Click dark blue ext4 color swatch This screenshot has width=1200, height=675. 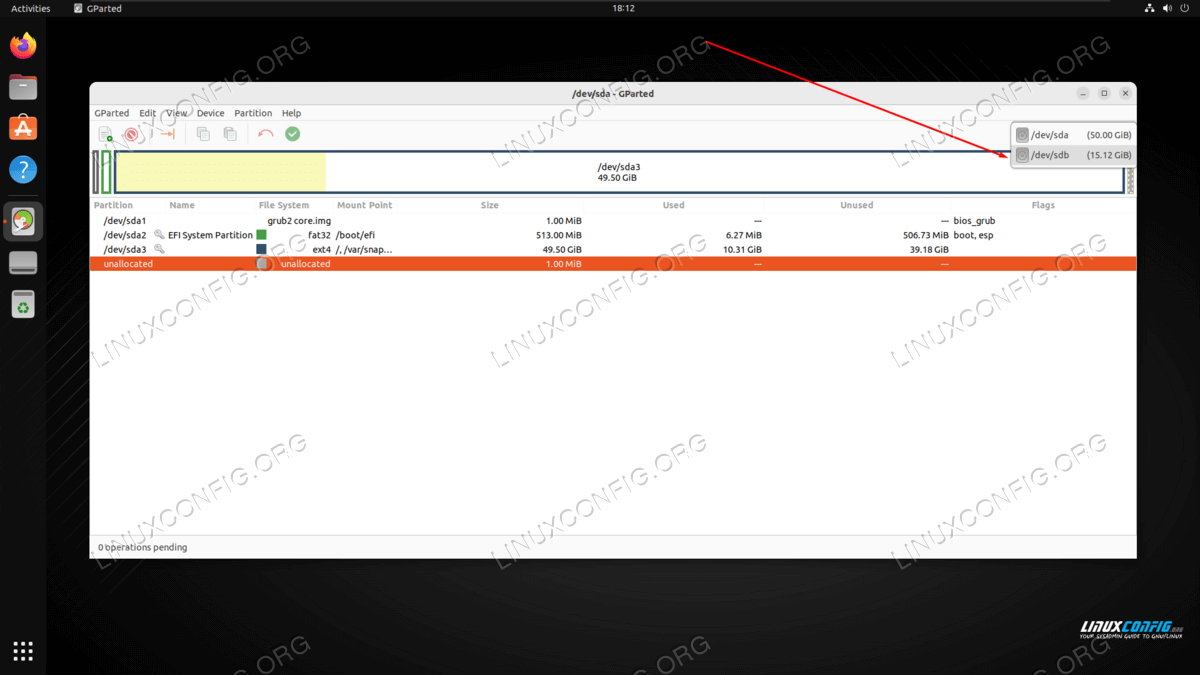(x=262, y=249)
